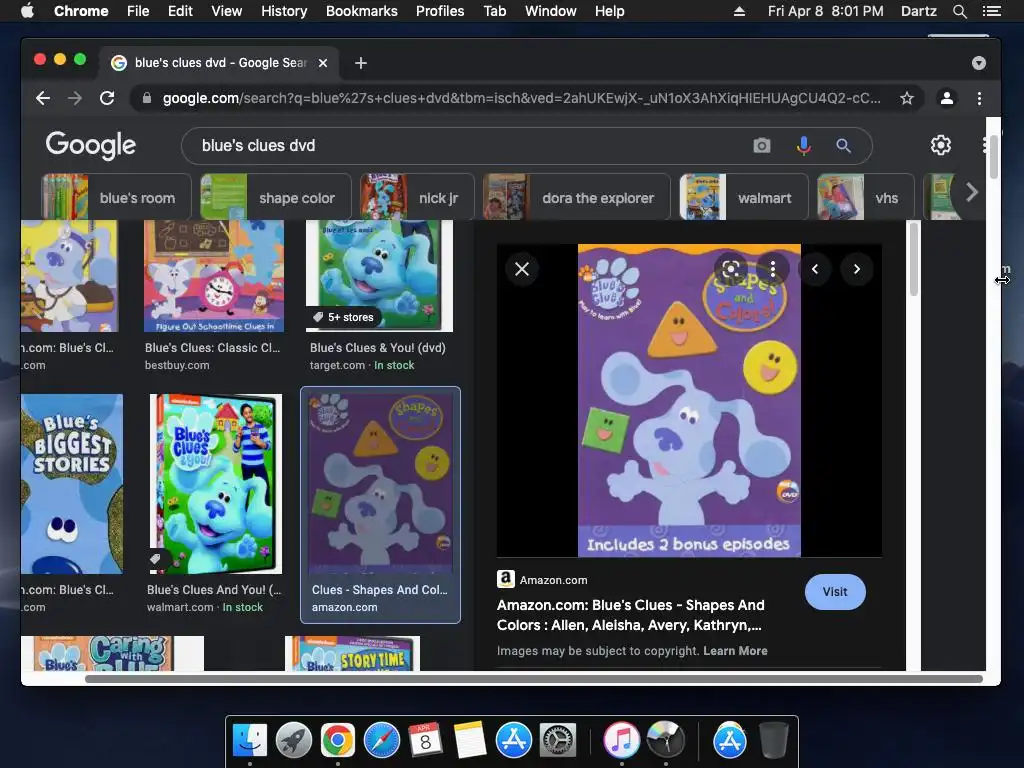Screen dimensions: 1024x768
Task: Open the File menu
Action: (138, 11)
